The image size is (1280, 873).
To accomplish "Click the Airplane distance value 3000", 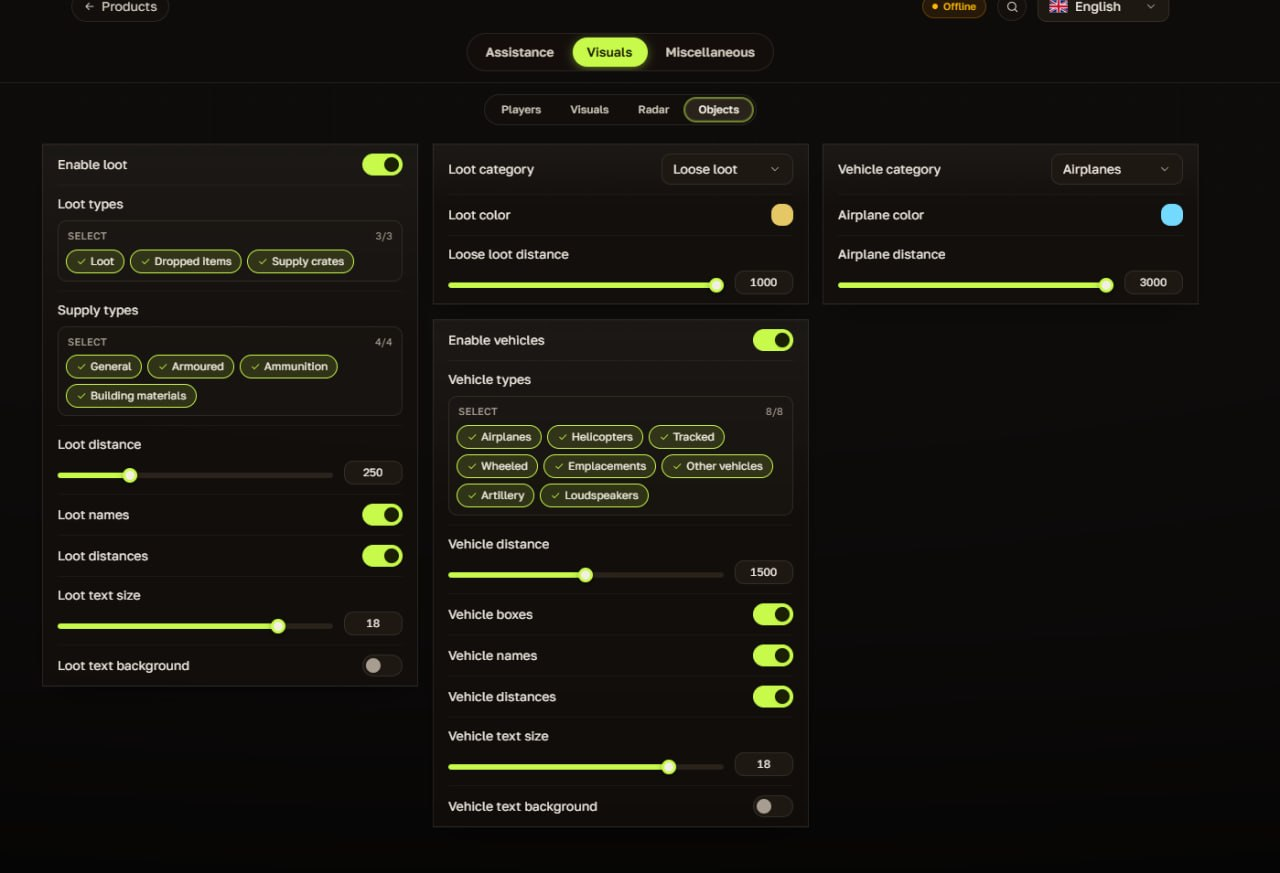I will tap(1153, 283).
